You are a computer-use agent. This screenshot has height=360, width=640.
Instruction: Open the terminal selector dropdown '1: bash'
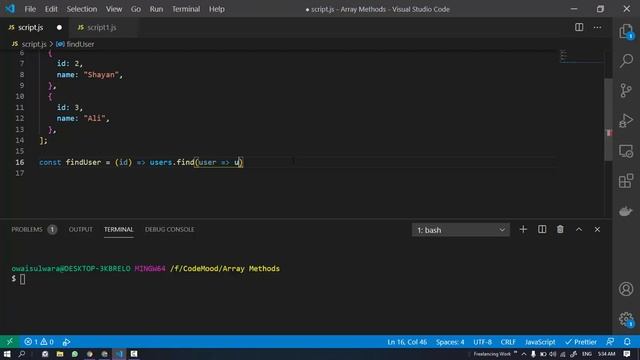point(460,230)
